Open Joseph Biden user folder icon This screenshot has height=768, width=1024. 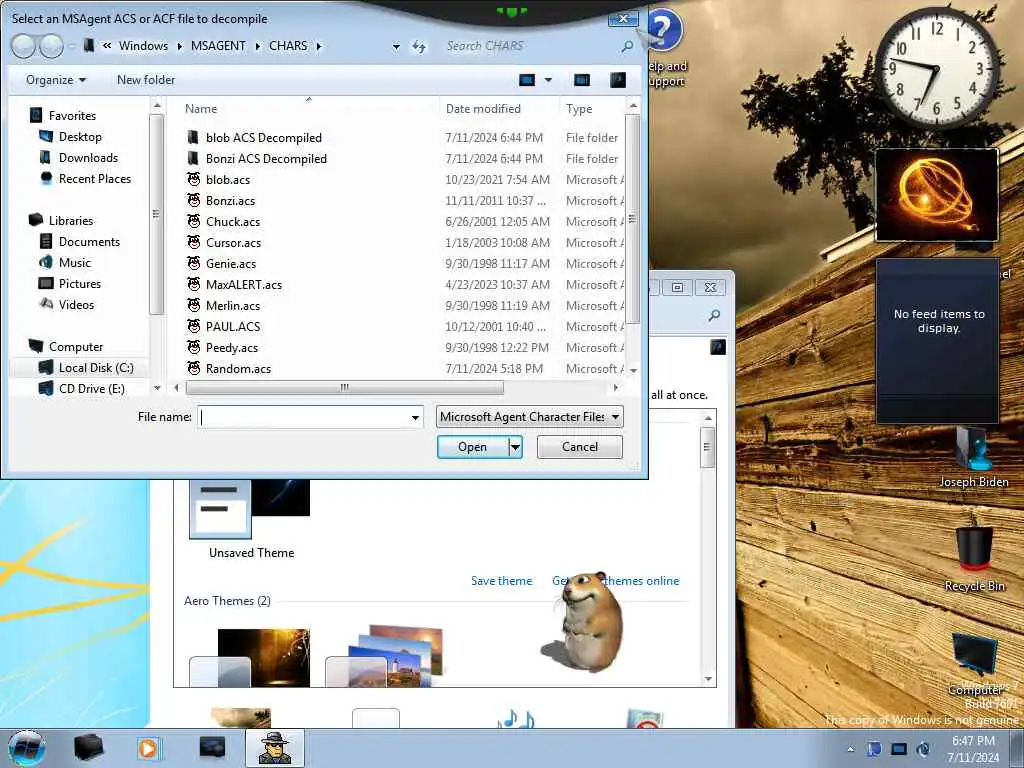click(x=974, y=457)
